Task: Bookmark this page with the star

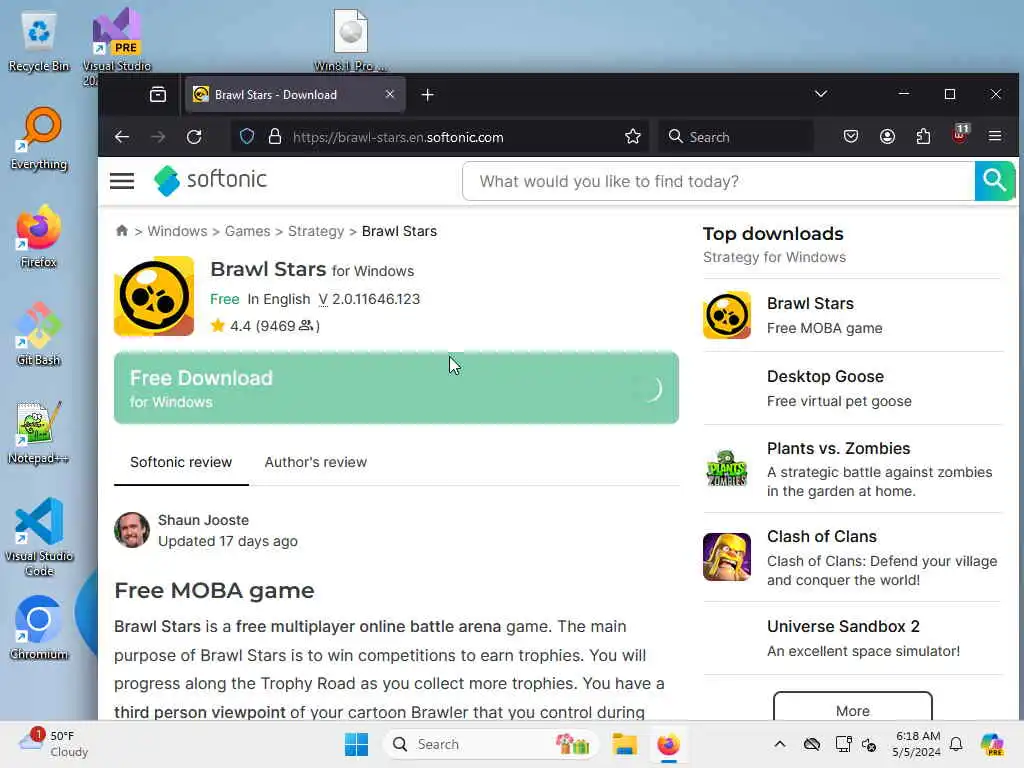Action: (632, 136)
